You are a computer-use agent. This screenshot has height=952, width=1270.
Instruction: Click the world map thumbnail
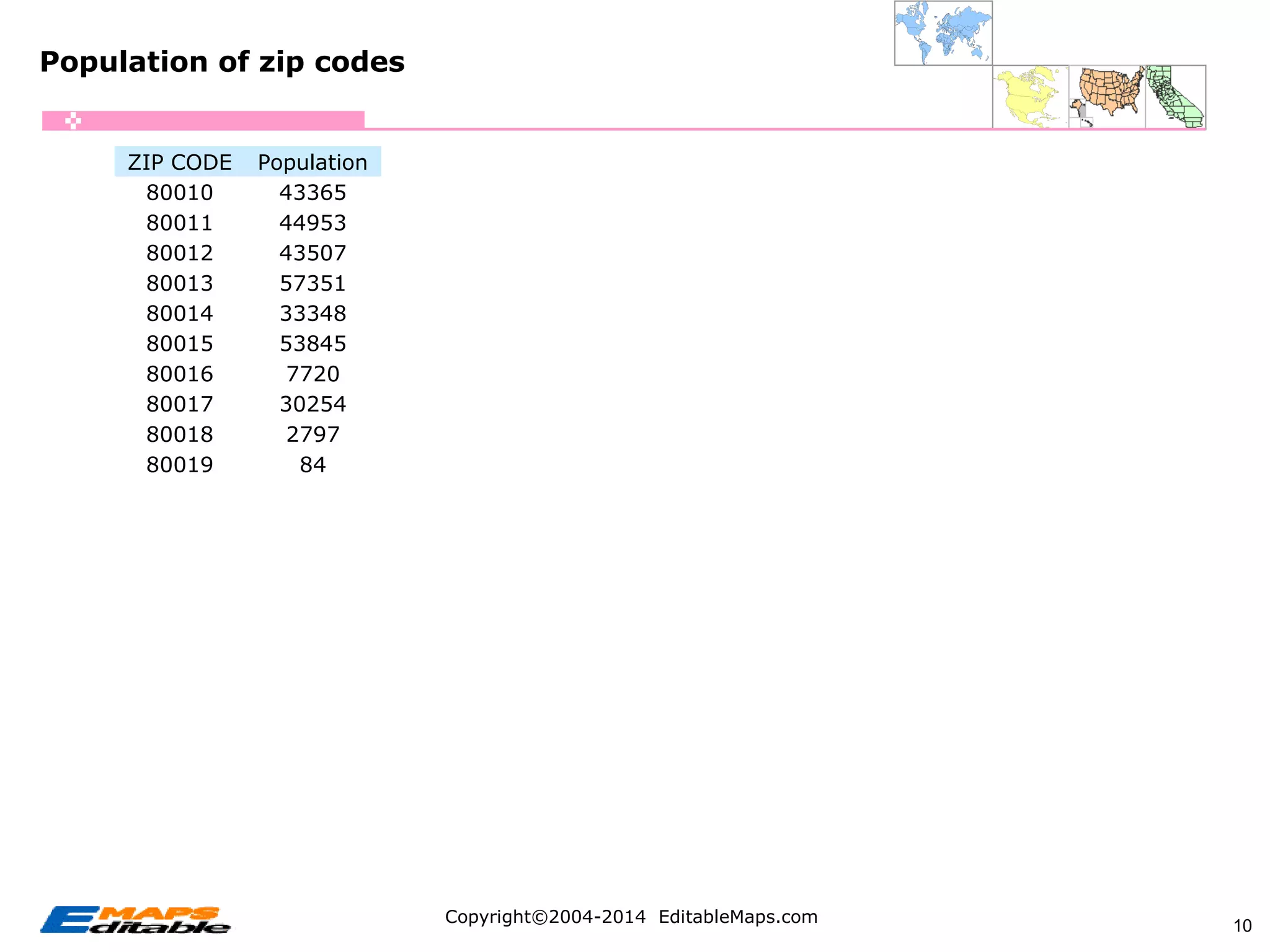(943, 33)
